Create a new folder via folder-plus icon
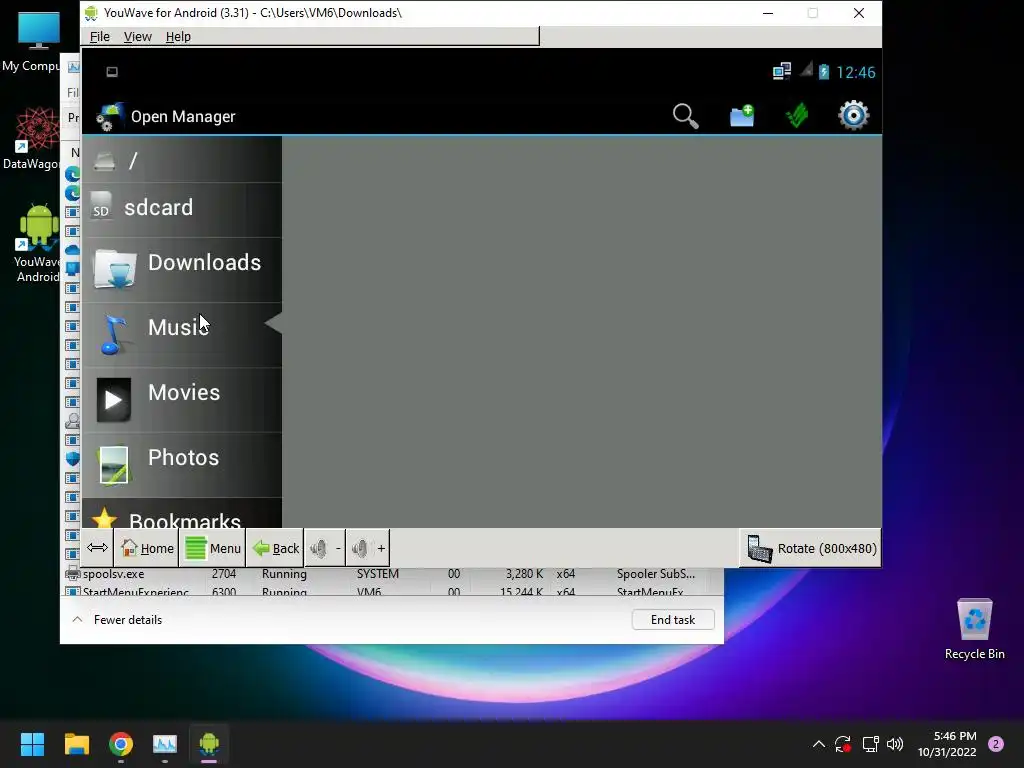 coord(742,116)
